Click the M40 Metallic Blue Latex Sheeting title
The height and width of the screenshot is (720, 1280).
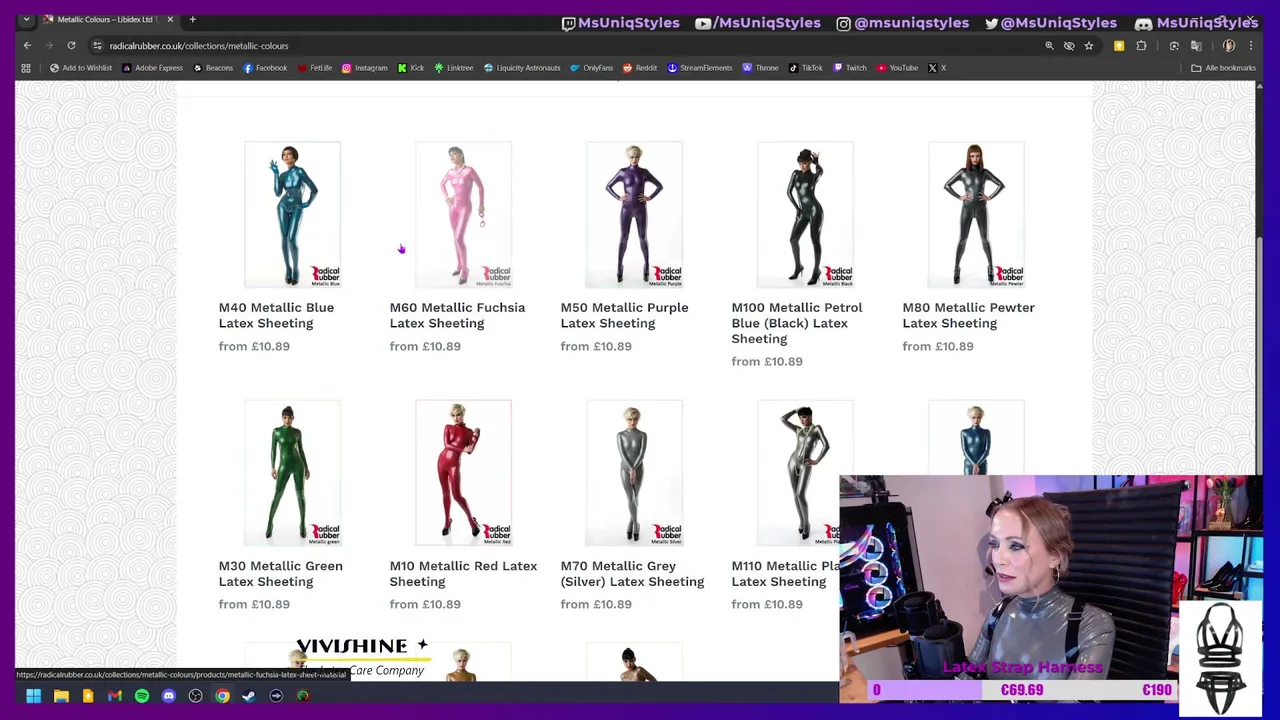(276, 315)
